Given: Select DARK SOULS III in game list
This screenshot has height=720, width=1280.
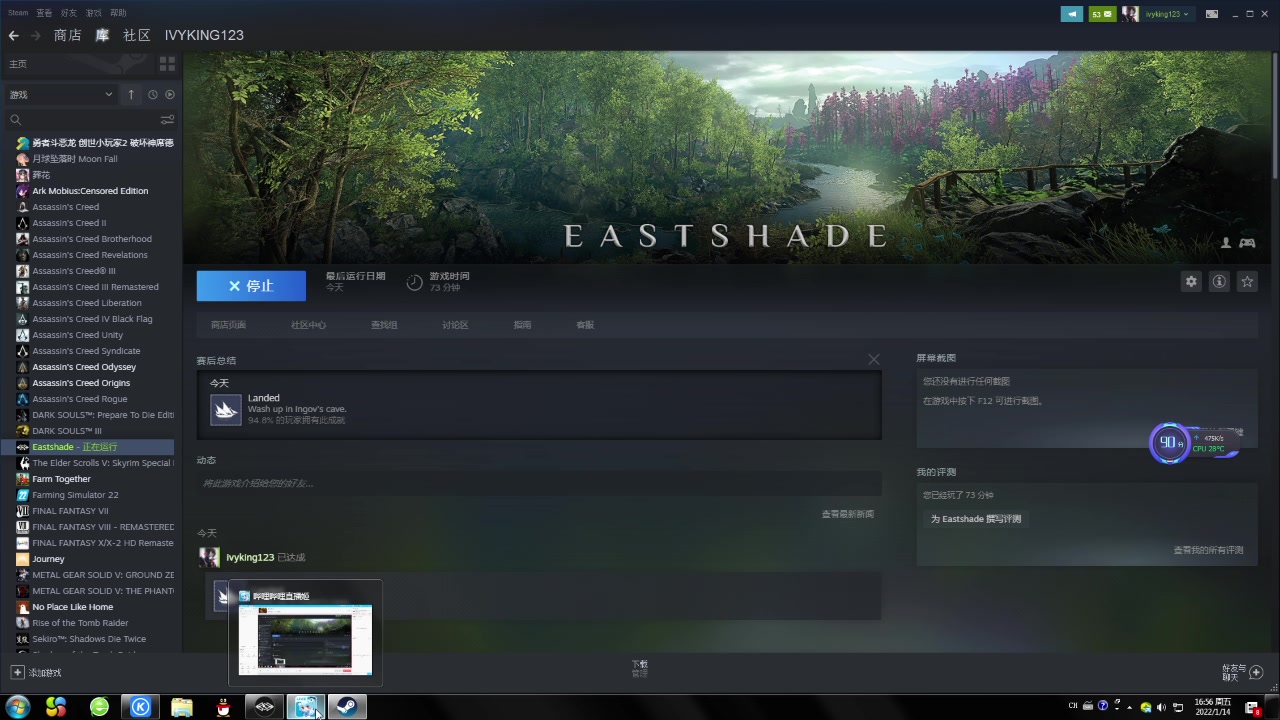Looking at the screenshot, I should coord(67,431).
